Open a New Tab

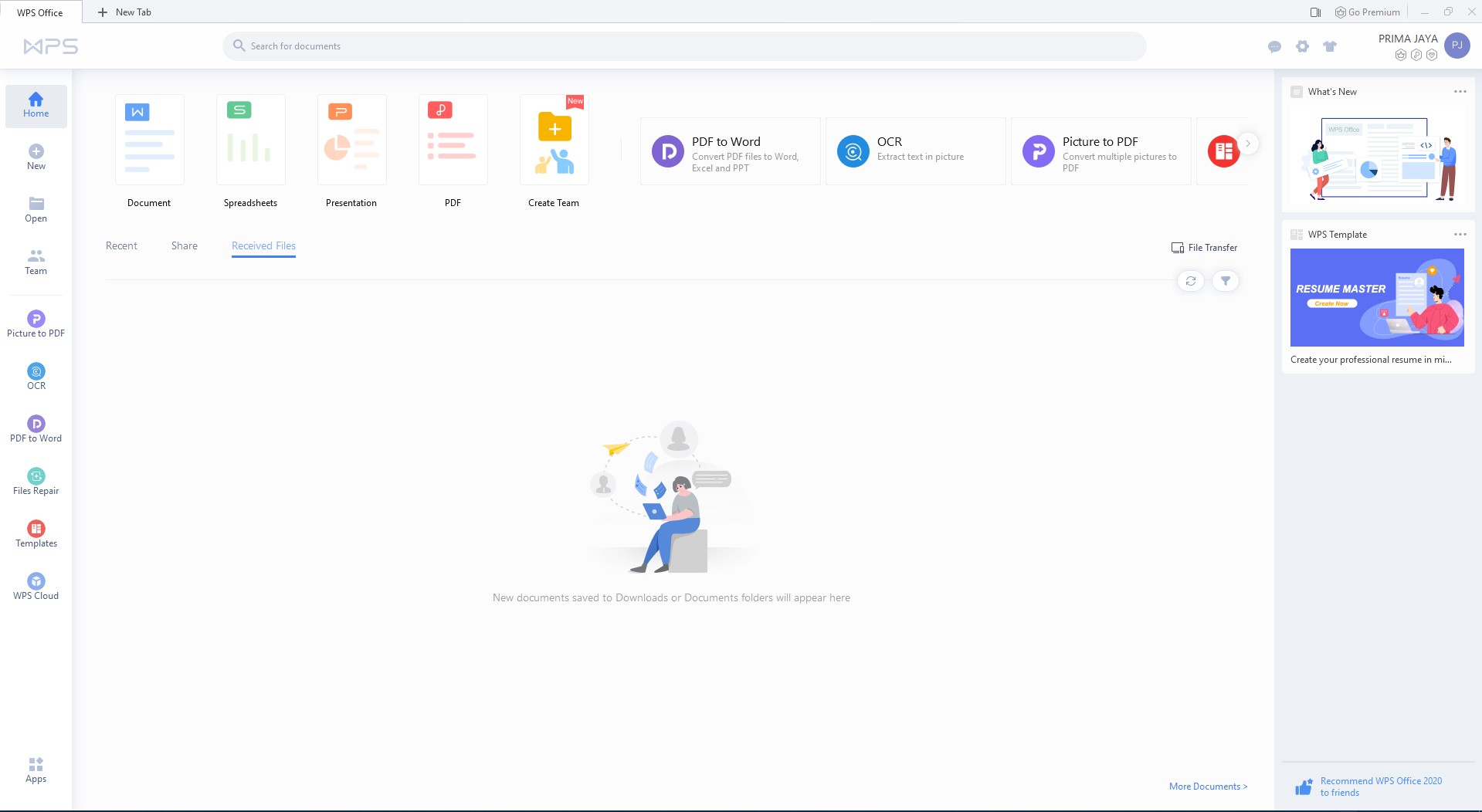tap(124, 12)
